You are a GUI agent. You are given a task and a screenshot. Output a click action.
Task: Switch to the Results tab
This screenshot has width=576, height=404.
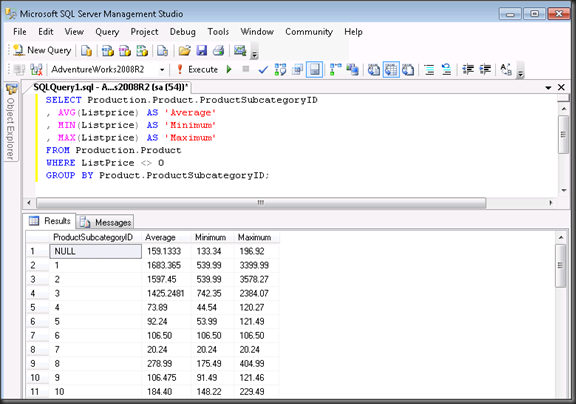pos(50,221)
